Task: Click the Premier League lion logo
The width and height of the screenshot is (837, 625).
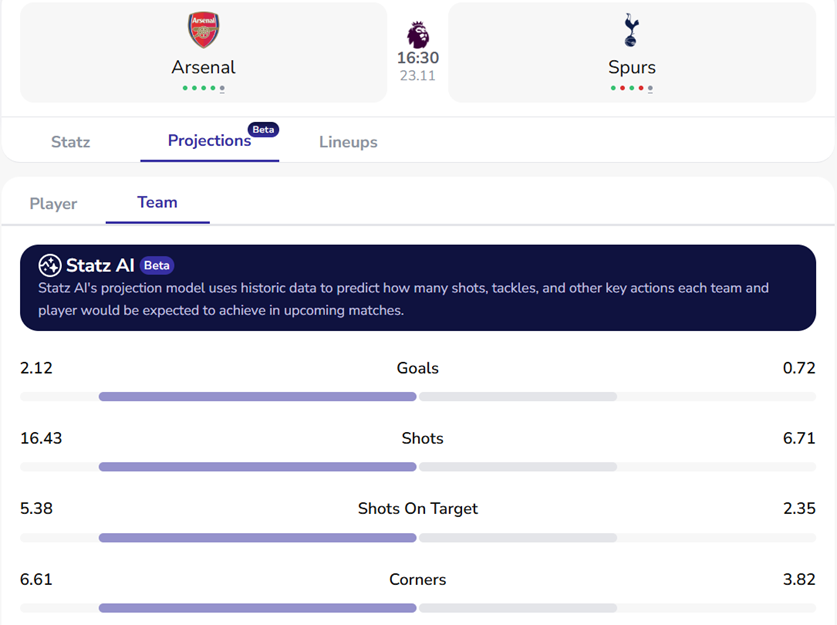Action: (x=417, y=35)
